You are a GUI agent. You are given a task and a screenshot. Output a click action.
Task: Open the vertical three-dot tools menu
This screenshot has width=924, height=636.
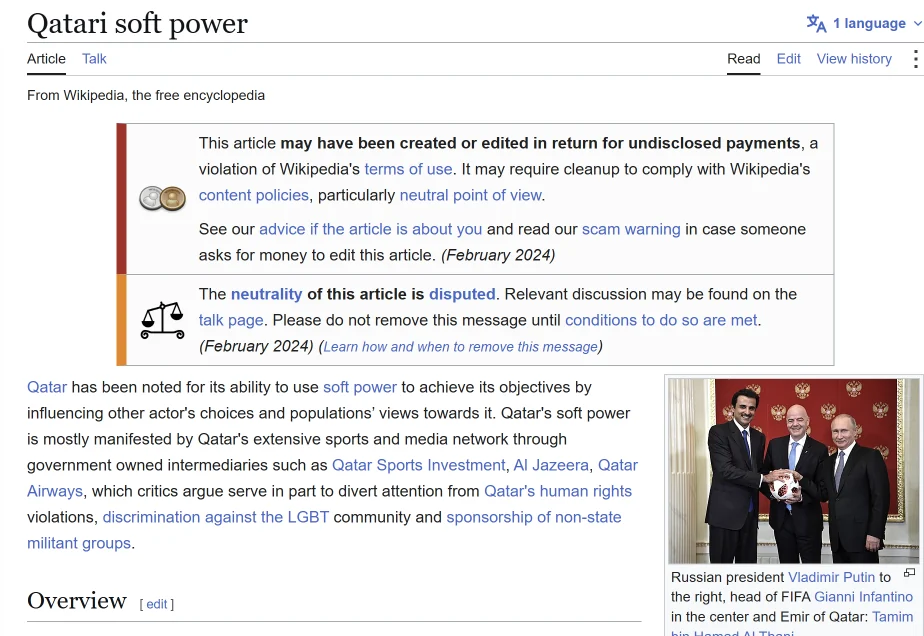point(915,59)
